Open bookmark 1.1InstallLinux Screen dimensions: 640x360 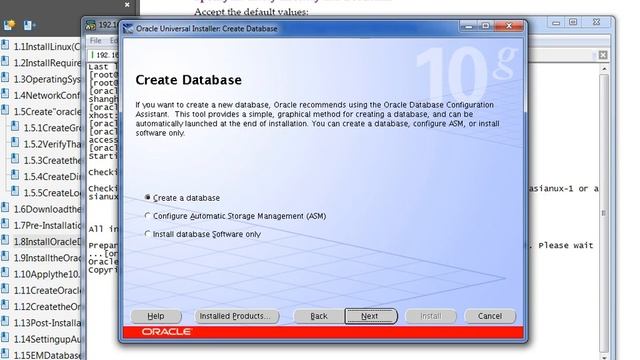47,47
